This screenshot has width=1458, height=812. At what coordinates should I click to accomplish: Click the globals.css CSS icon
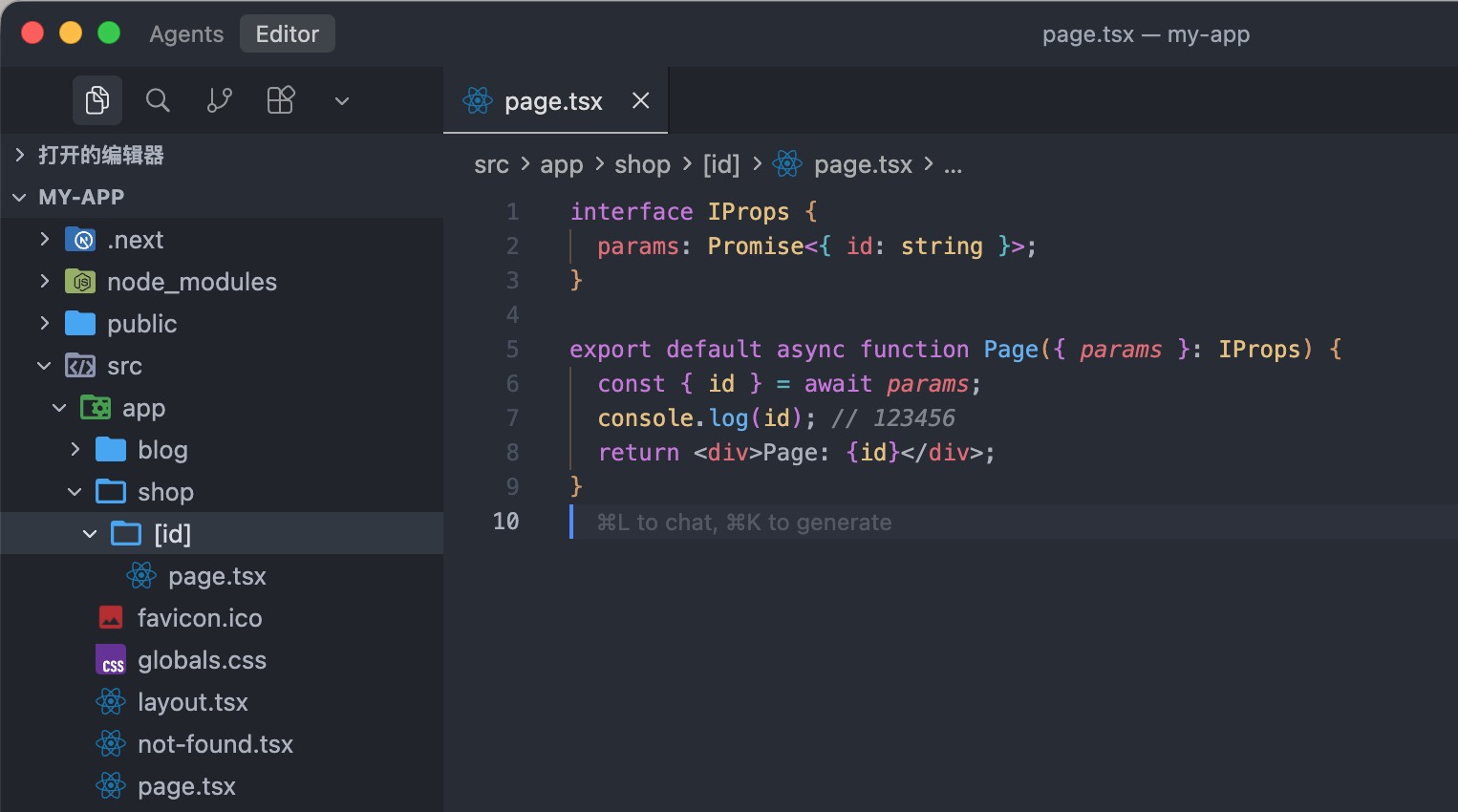(x=111, y=660)
